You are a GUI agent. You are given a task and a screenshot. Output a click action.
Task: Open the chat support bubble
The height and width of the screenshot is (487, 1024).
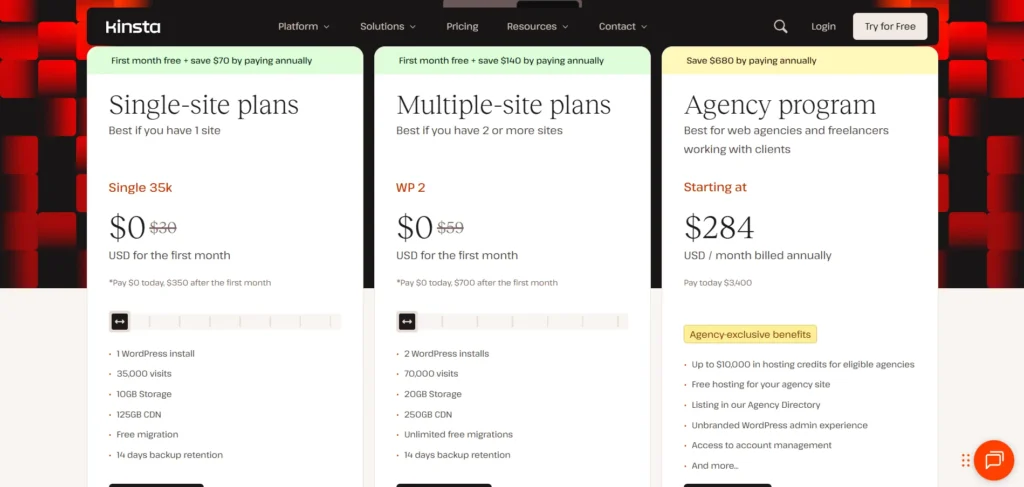coord(993,460)
